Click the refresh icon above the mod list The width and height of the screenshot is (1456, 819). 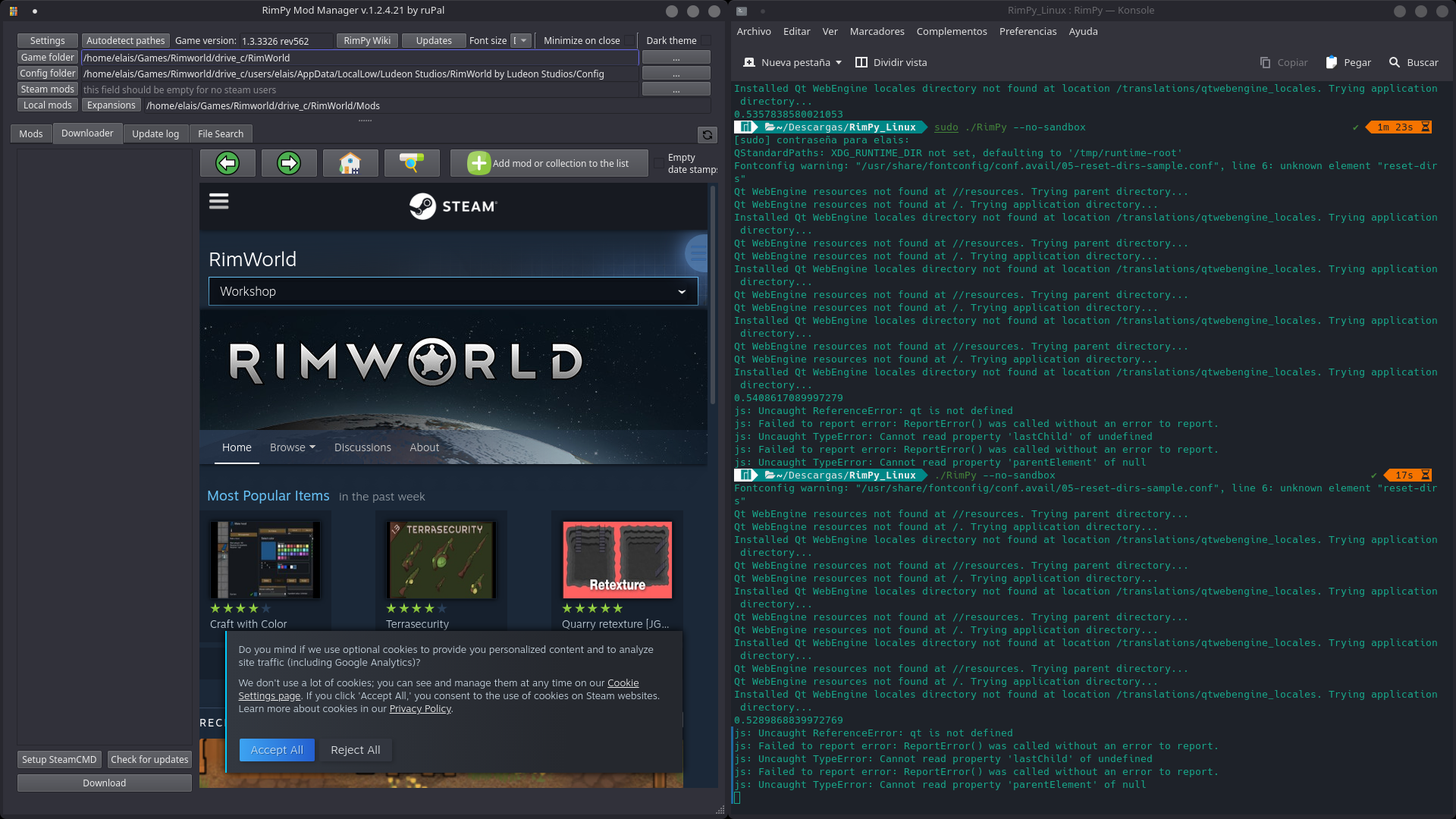click(706, 134)
